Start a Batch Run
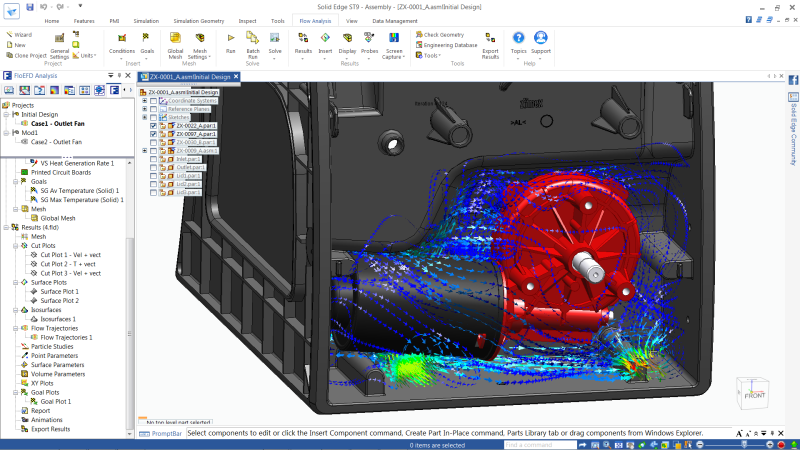The width and height of the screenshot is (800, 450). point(253,45)
